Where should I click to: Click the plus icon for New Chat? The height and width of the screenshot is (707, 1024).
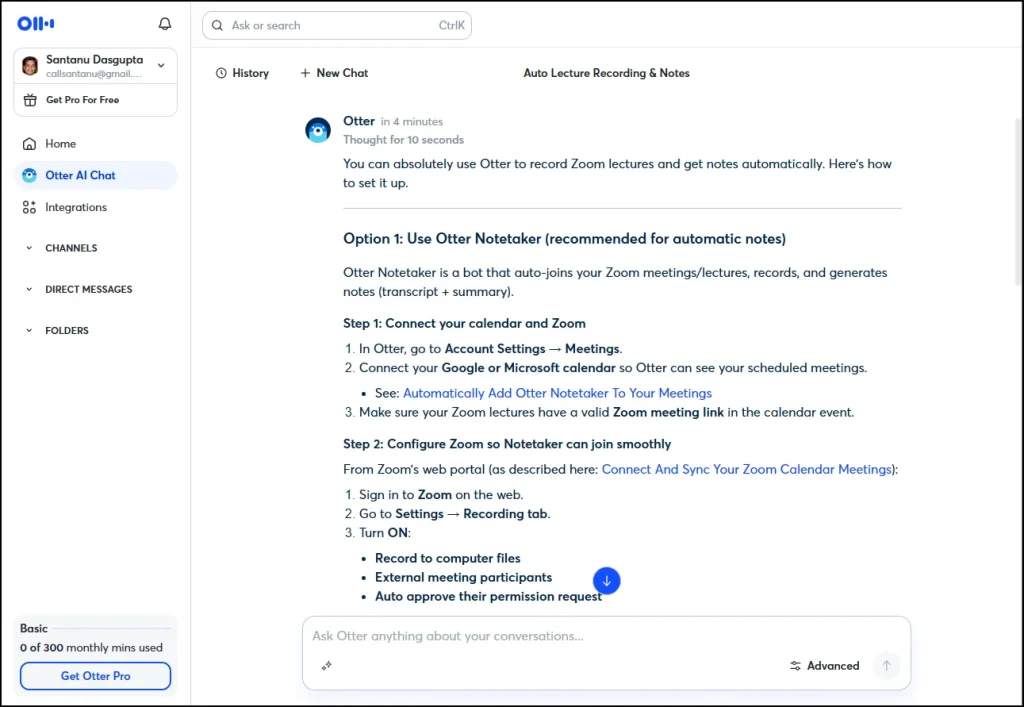tap(305, 73)
